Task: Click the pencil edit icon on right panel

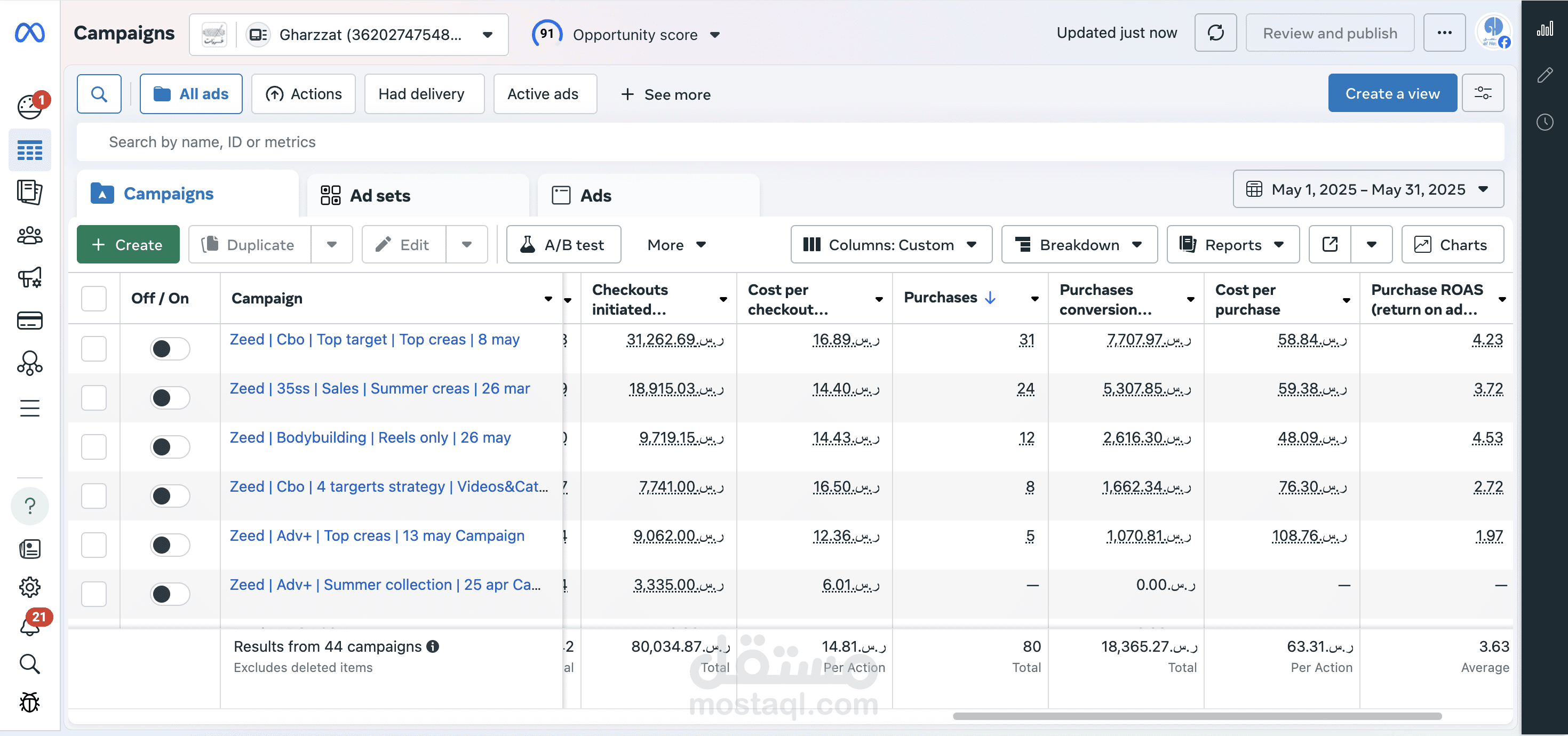Action: point(1545,75)
